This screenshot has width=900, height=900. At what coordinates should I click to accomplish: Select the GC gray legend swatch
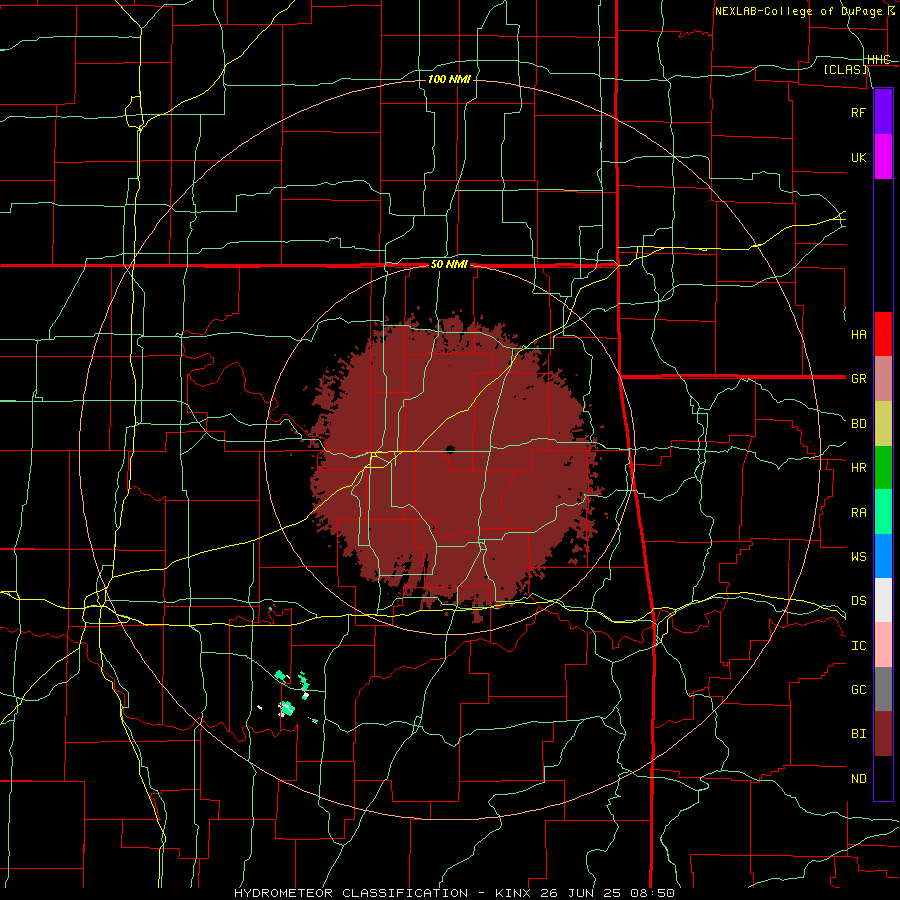tap(883, 689)
